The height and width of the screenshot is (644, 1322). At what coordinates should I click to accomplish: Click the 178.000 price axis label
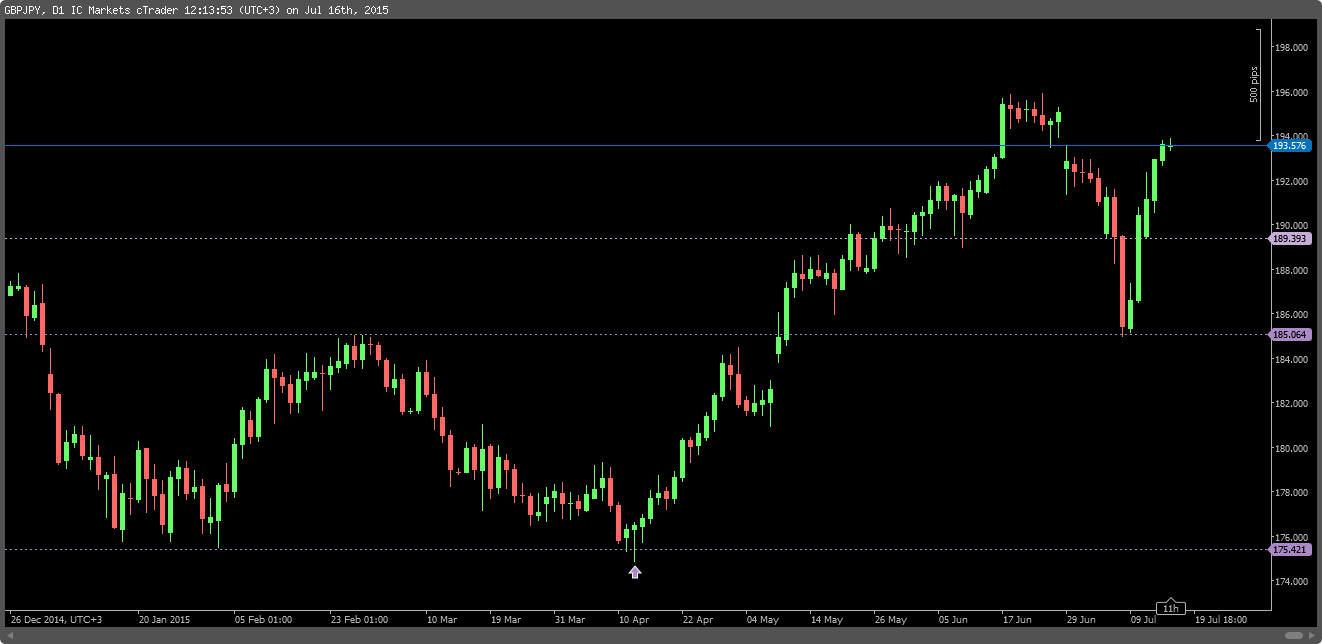pyautogui.click(x=1290, y=492)
